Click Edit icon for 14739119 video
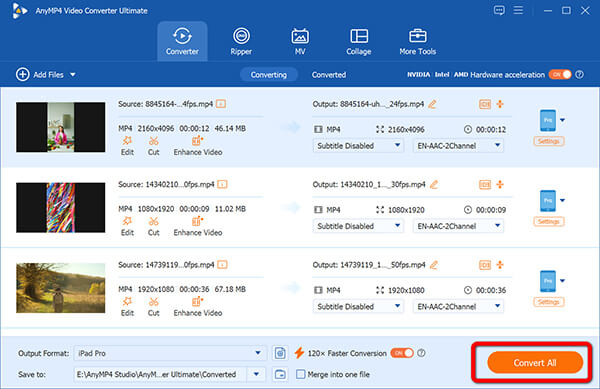The height and width of the screenshot is (389, 600). click(x=127, y=307)
